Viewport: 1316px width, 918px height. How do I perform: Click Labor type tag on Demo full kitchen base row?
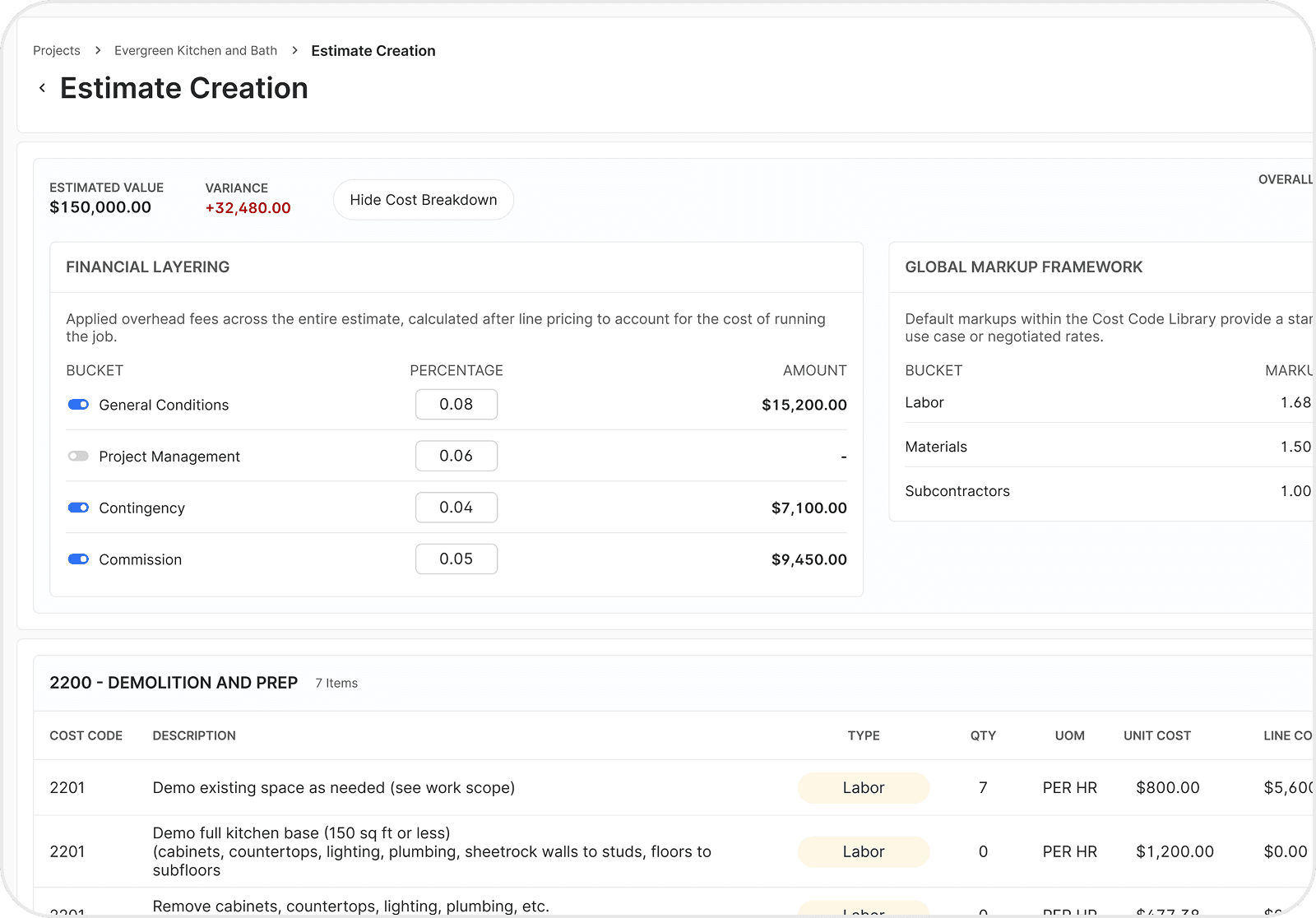[864, 852]
